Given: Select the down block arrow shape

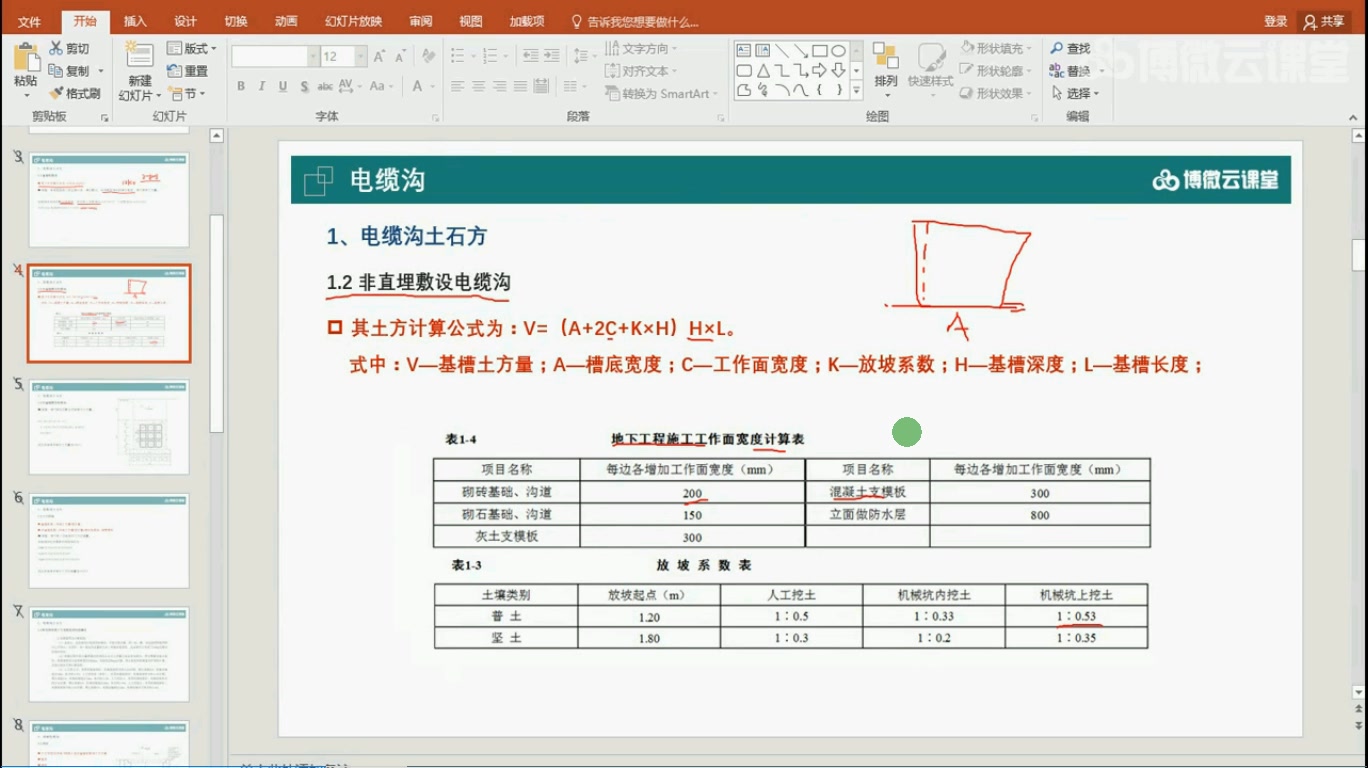Looking at the screenshot, I should 838,71.
